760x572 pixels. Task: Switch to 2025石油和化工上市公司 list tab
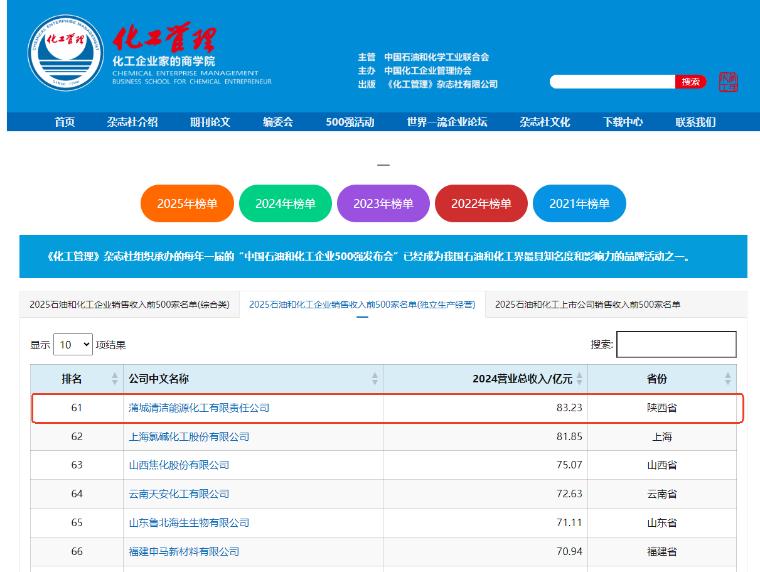pyautogui.click(x=587, y=304)
